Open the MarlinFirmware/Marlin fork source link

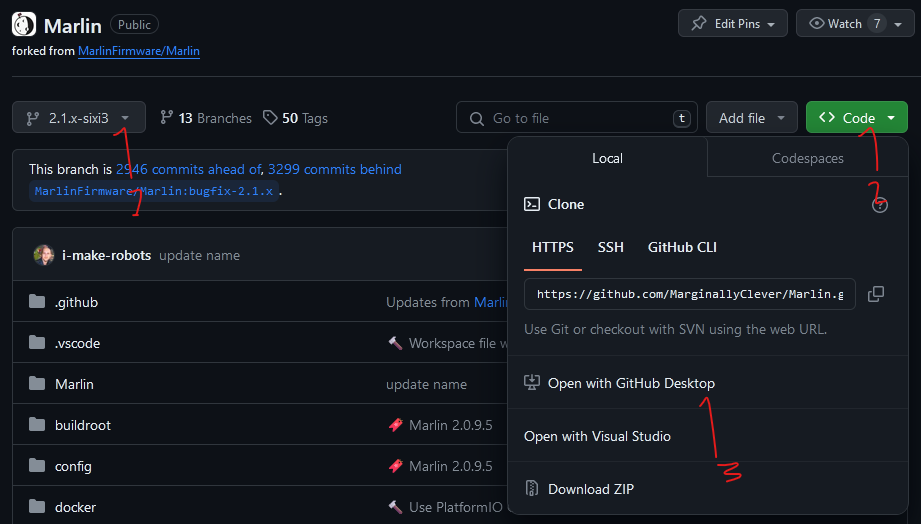pos(139,50)
